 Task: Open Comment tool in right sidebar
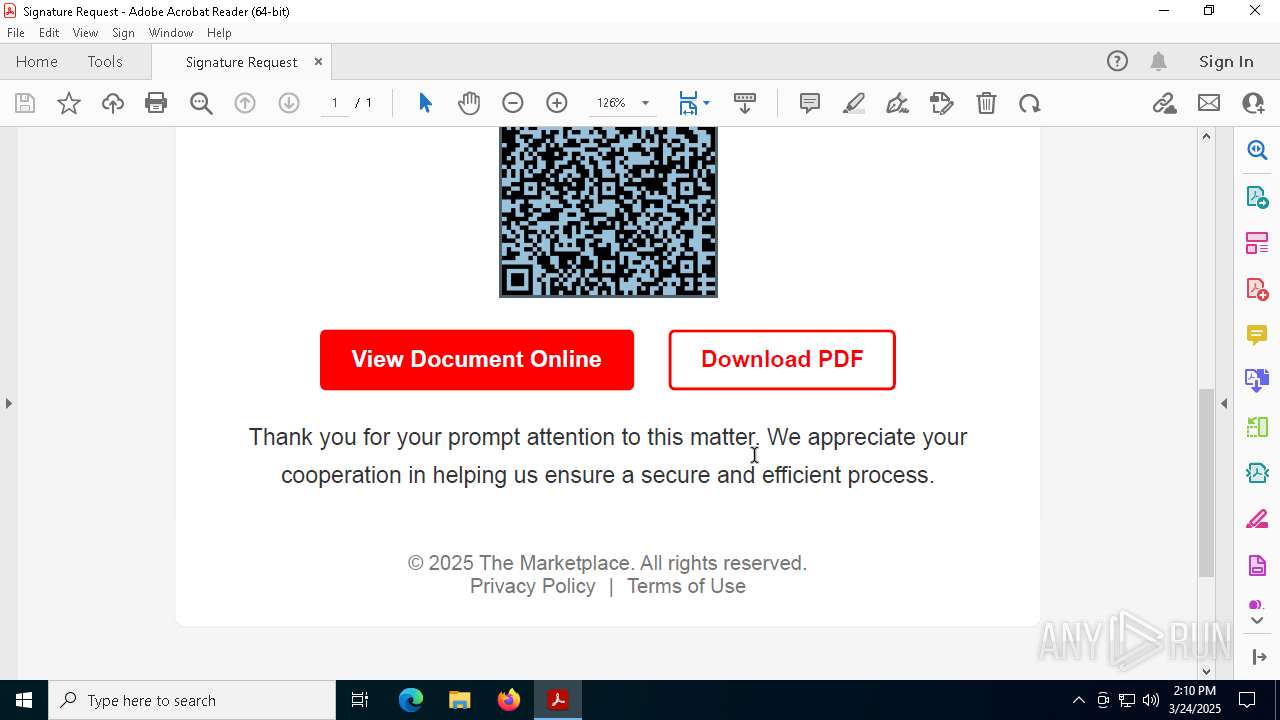1257,335
